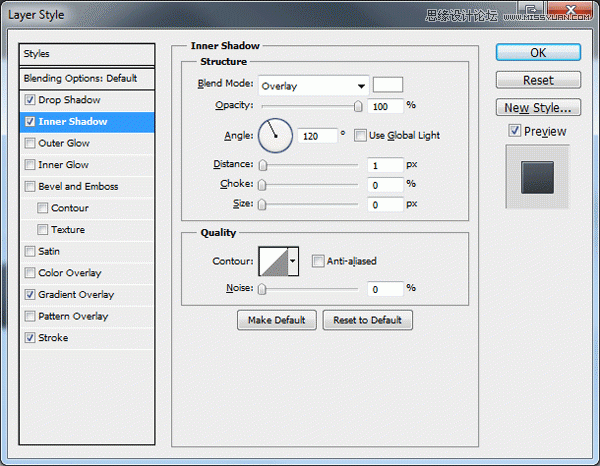The height and width of the screenshot is (466, 600).
Task: Enable the Texture sub-style checkbox
Action: point(42,230)
